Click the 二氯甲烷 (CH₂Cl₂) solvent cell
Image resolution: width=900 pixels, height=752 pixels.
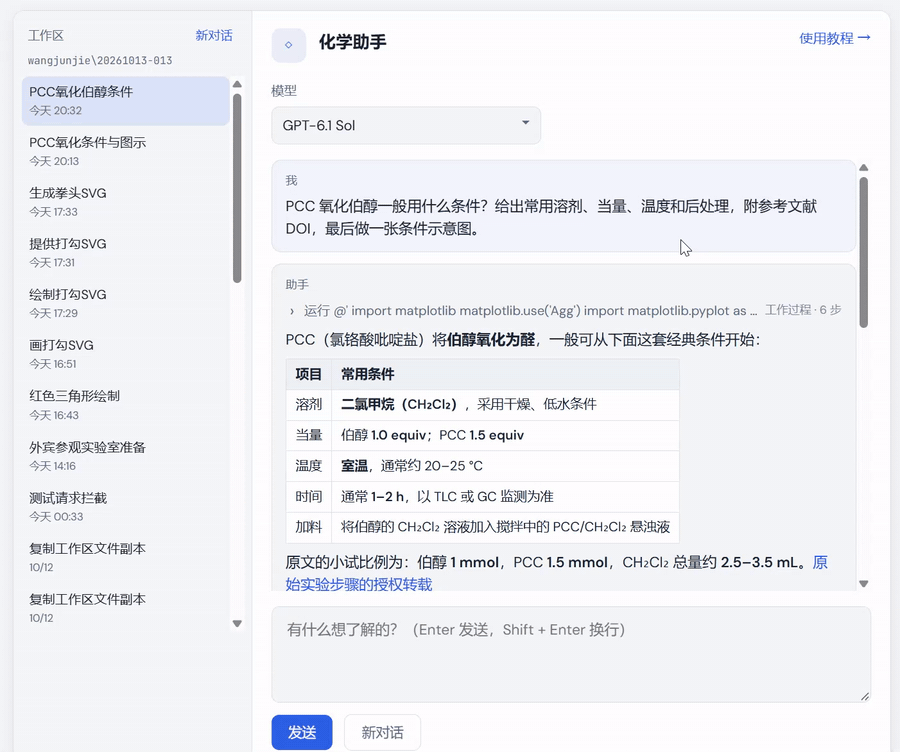coord(505,405)
